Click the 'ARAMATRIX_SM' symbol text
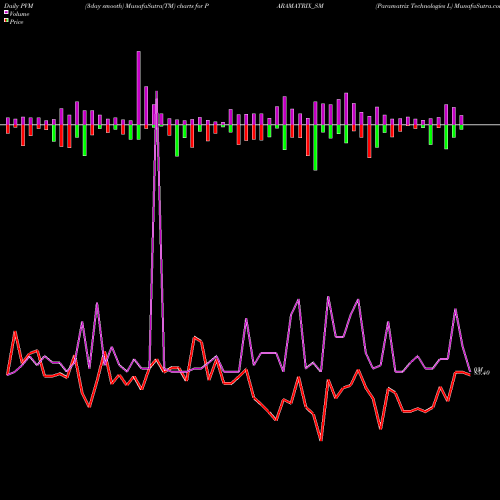Image resolution: width=500 pixels, height=500 pixels. coord(300,6)
